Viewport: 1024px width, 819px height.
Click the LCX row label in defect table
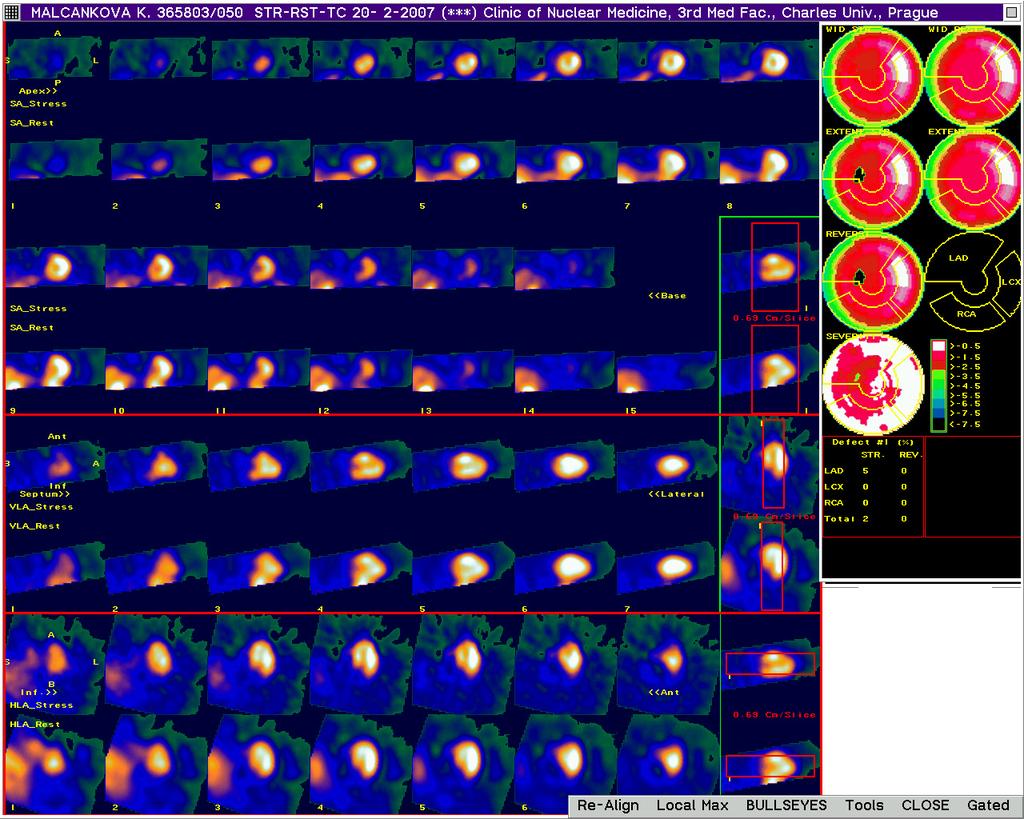(834, 487)
